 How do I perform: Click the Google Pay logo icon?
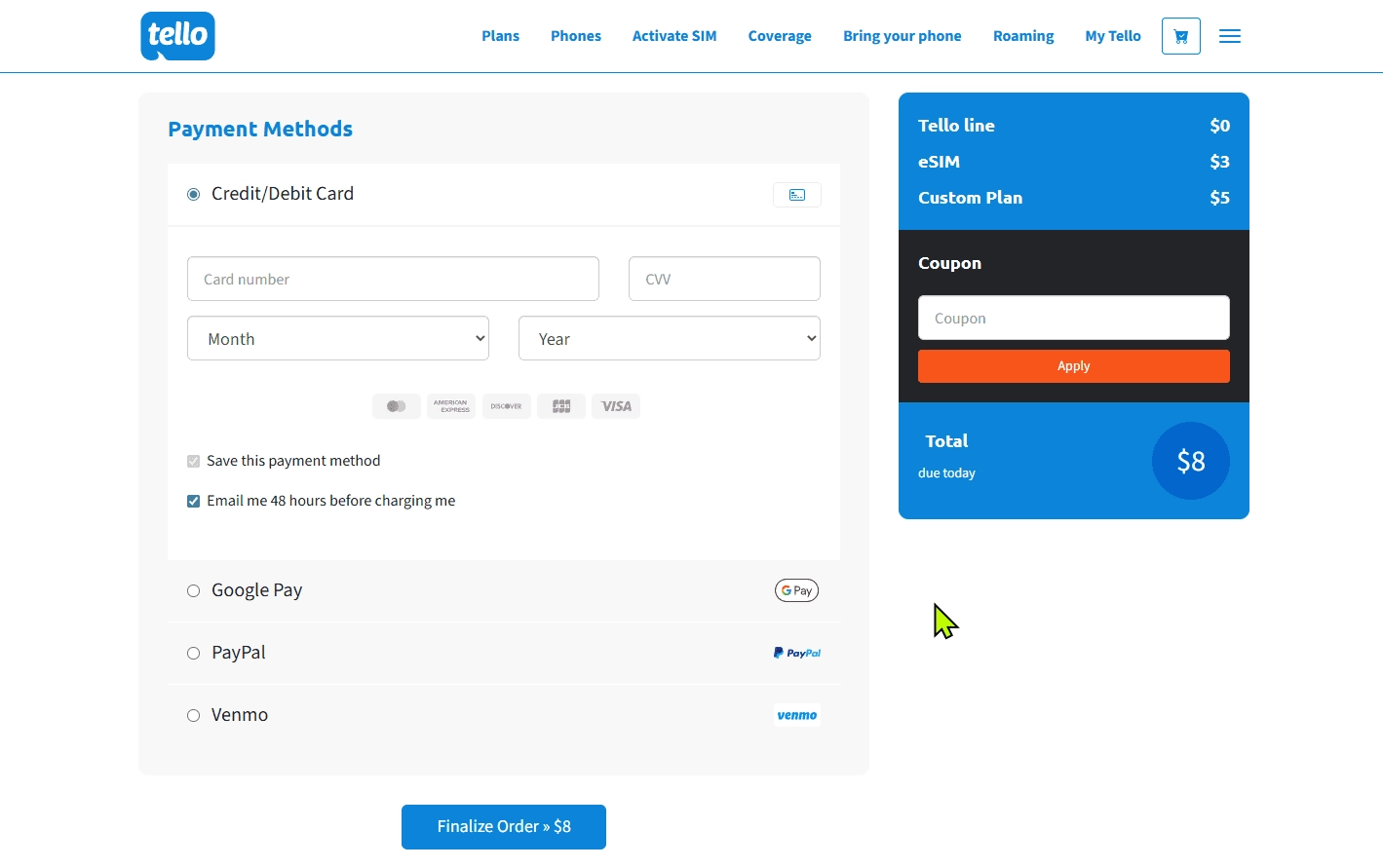[796, 590]
